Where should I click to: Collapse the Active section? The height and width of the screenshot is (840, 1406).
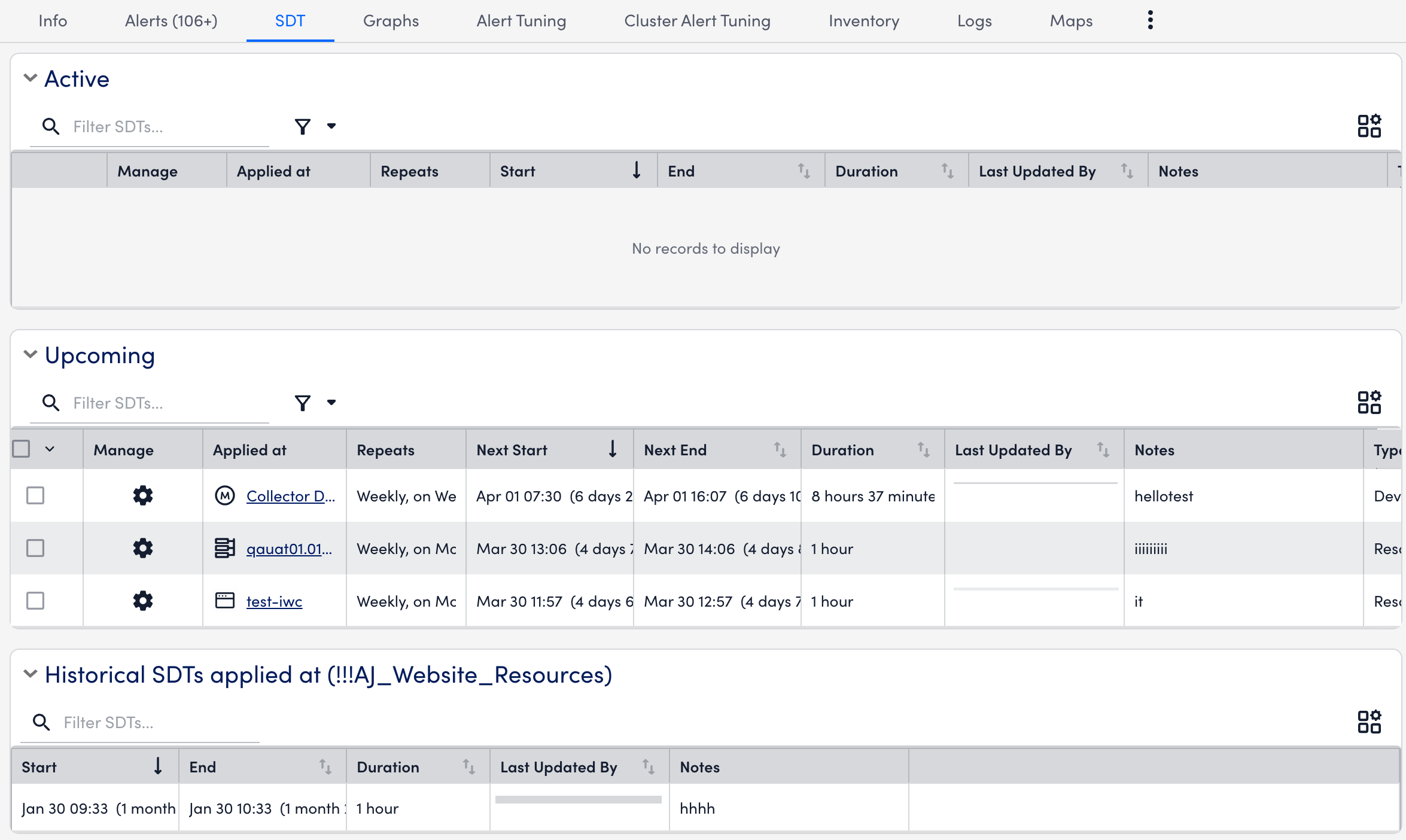pyautogui.click(x=30, y=78)
